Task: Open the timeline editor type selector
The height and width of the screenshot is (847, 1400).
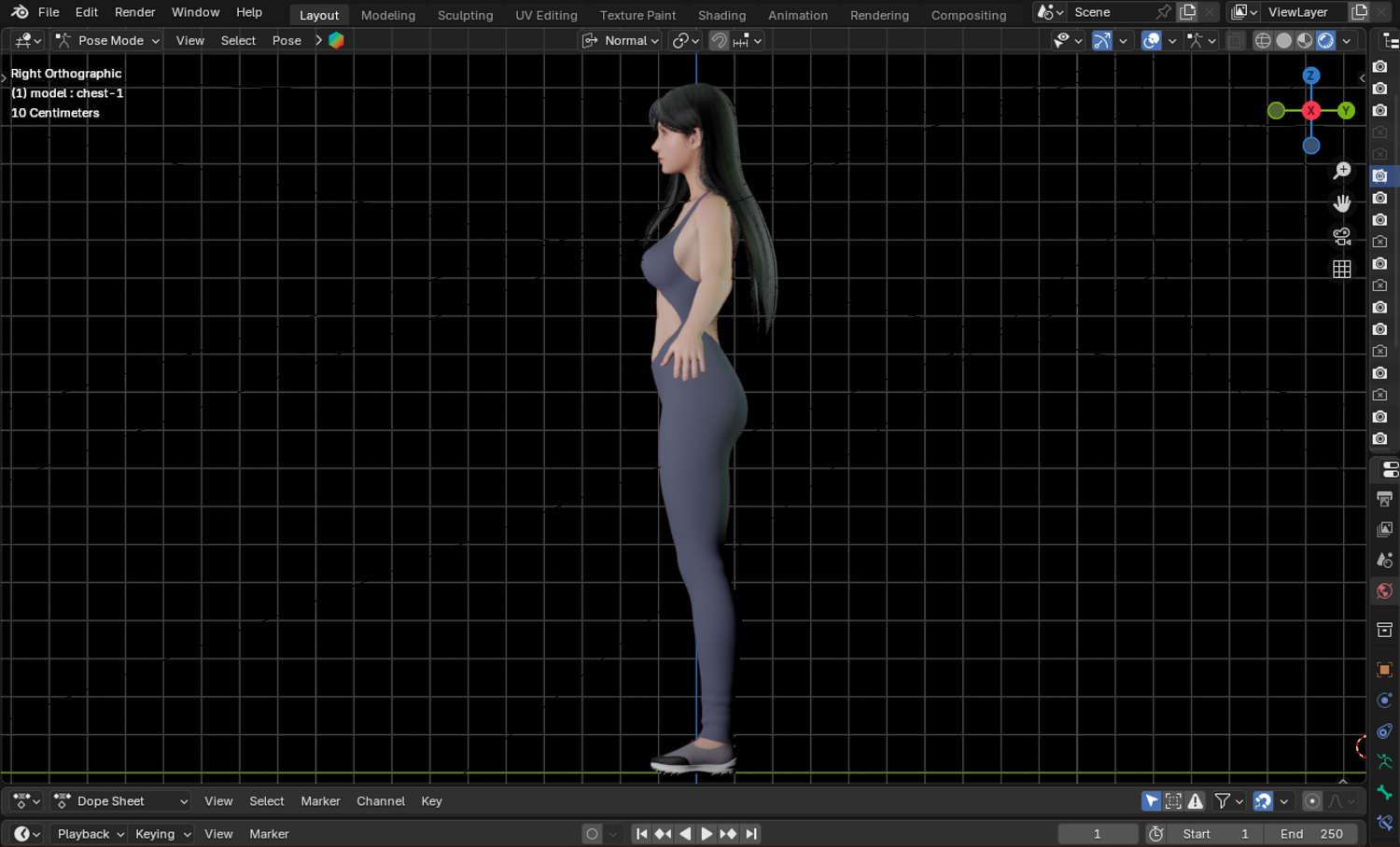Action: click(x=26, y=834)
